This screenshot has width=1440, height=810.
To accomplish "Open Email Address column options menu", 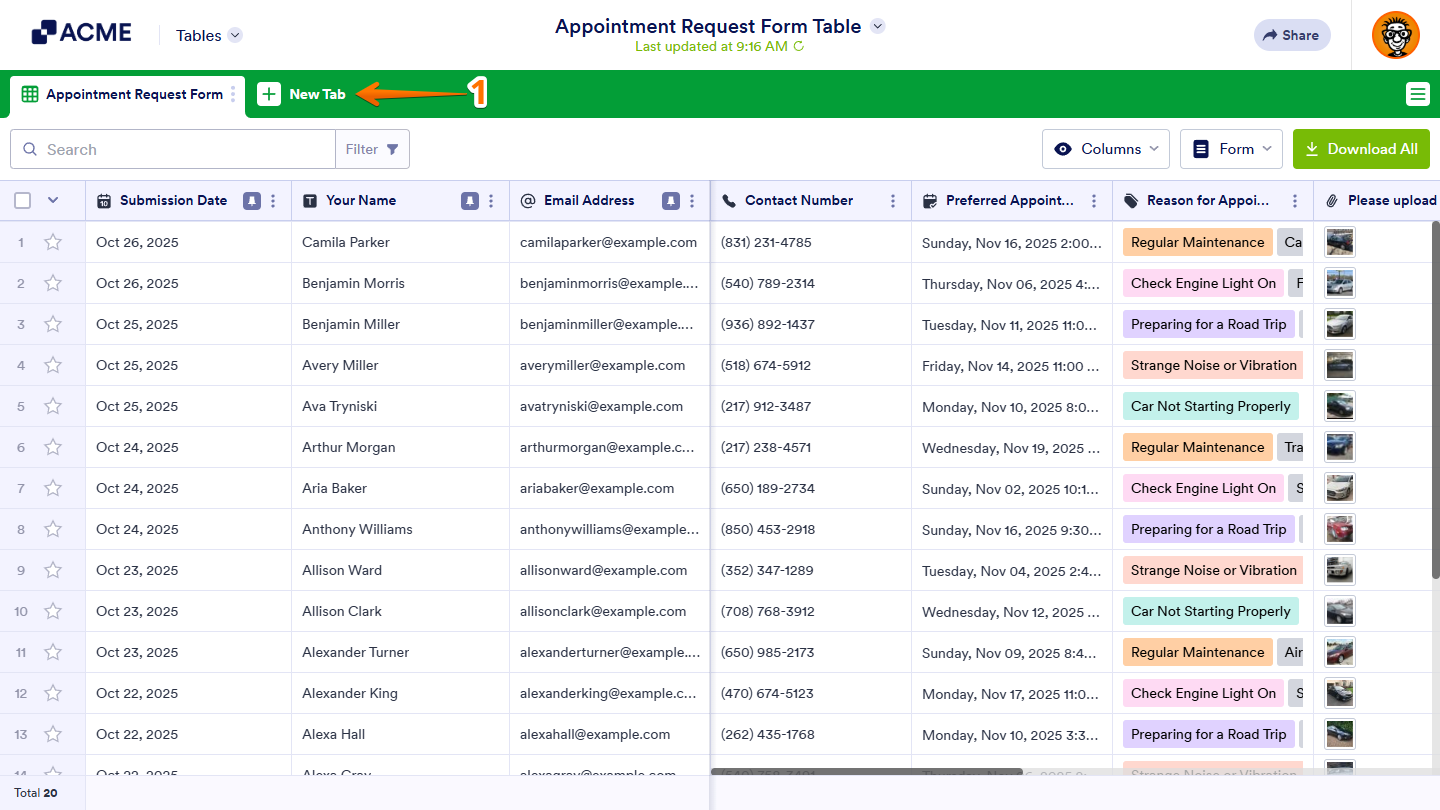I will 692,201.
